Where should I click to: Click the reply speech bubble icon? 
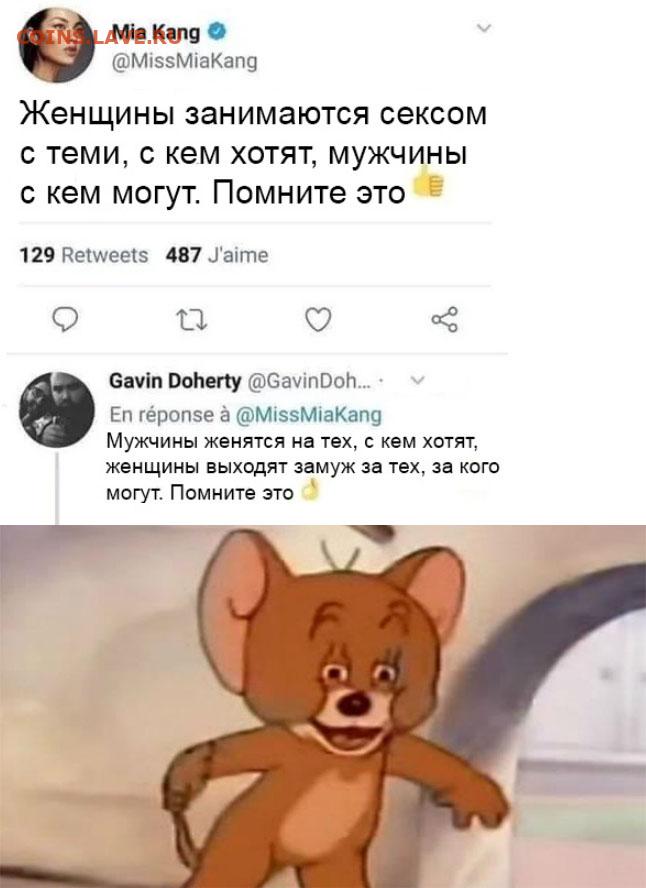point(66,319)
